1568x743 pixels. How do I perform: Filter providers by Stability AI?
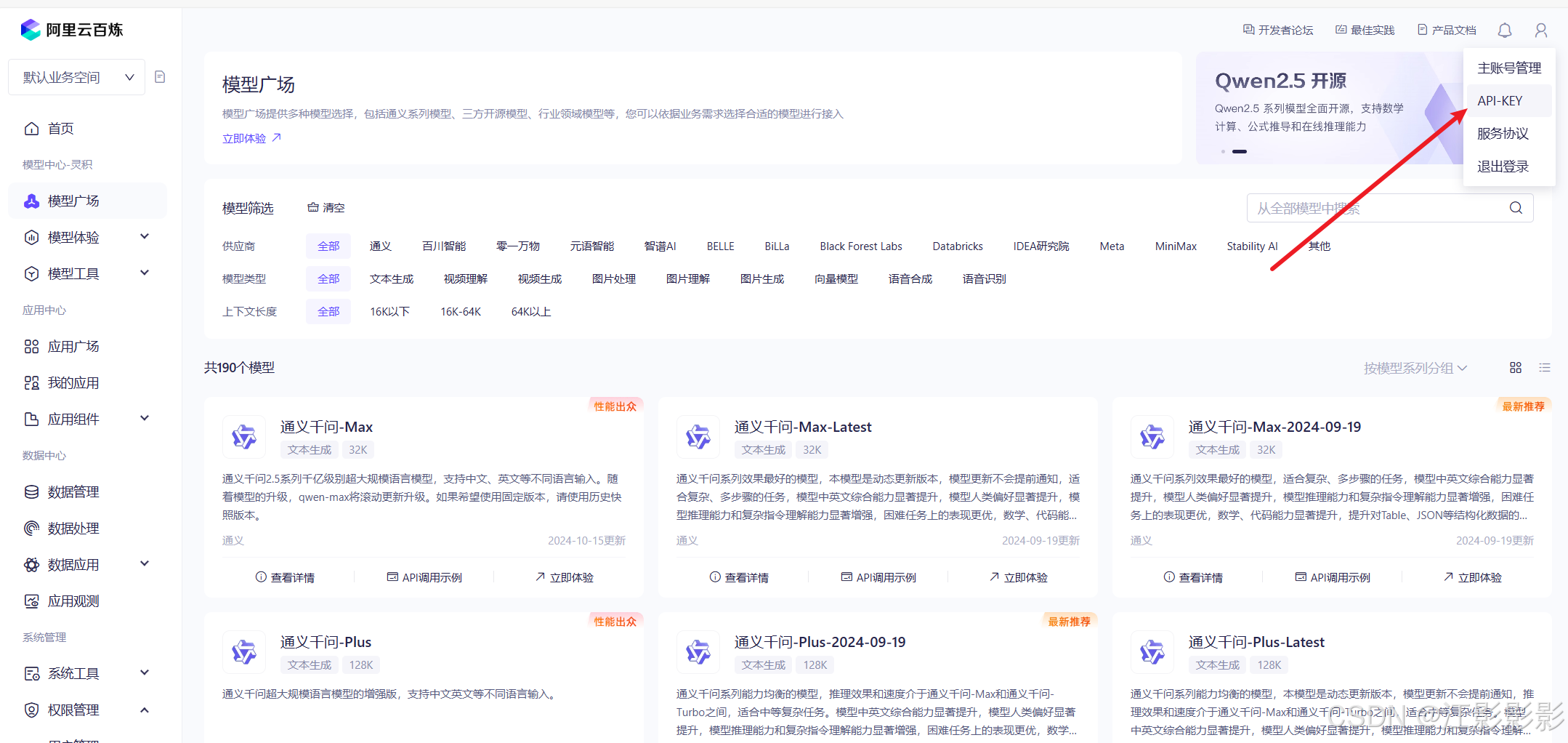tap(1252, 246)
